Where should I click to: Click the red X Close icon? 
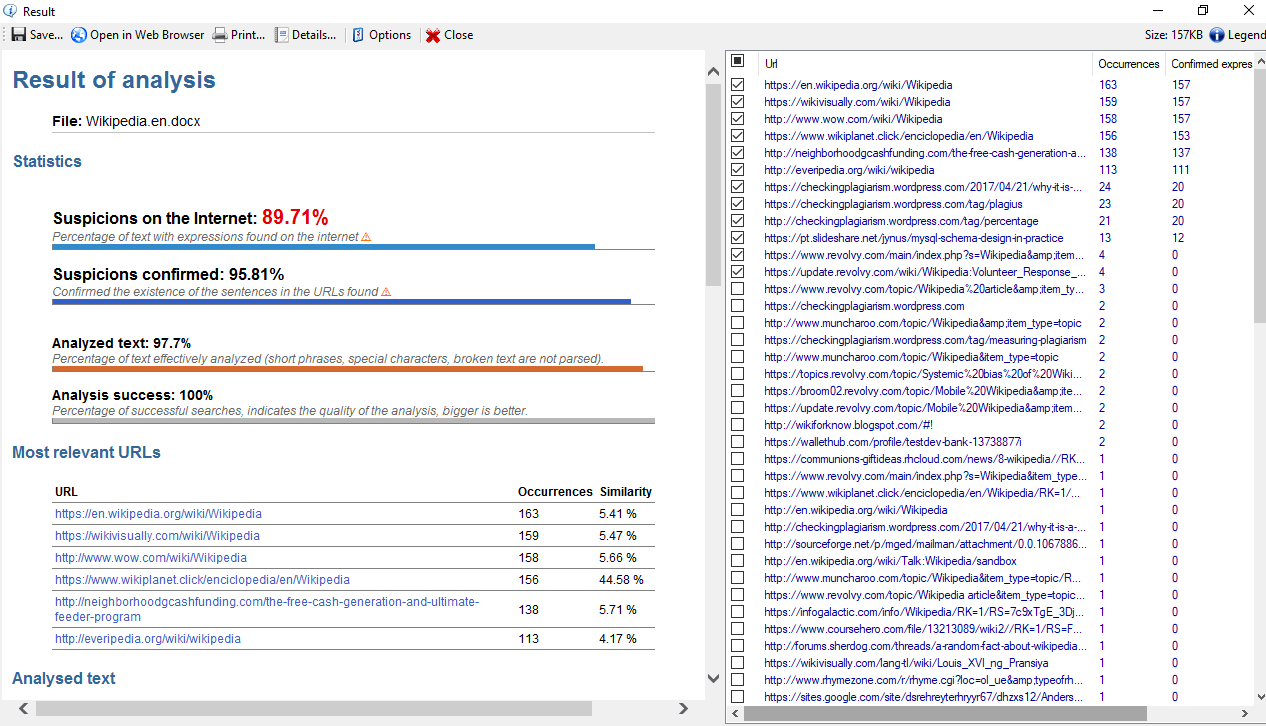pos(433,35)
